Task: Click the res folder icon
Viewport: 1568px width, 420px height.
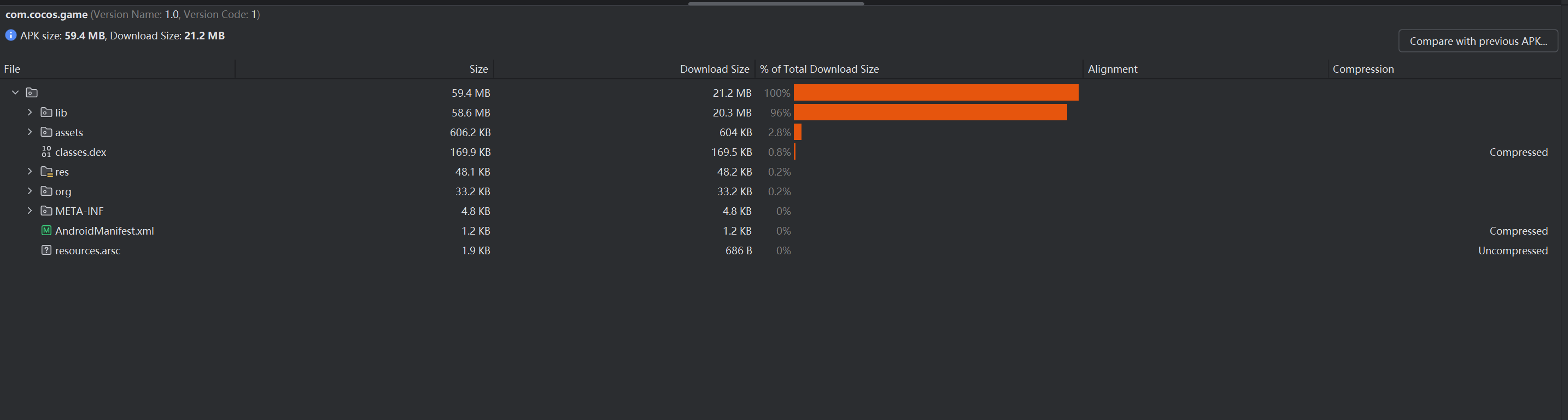Action: pos(46,172)
